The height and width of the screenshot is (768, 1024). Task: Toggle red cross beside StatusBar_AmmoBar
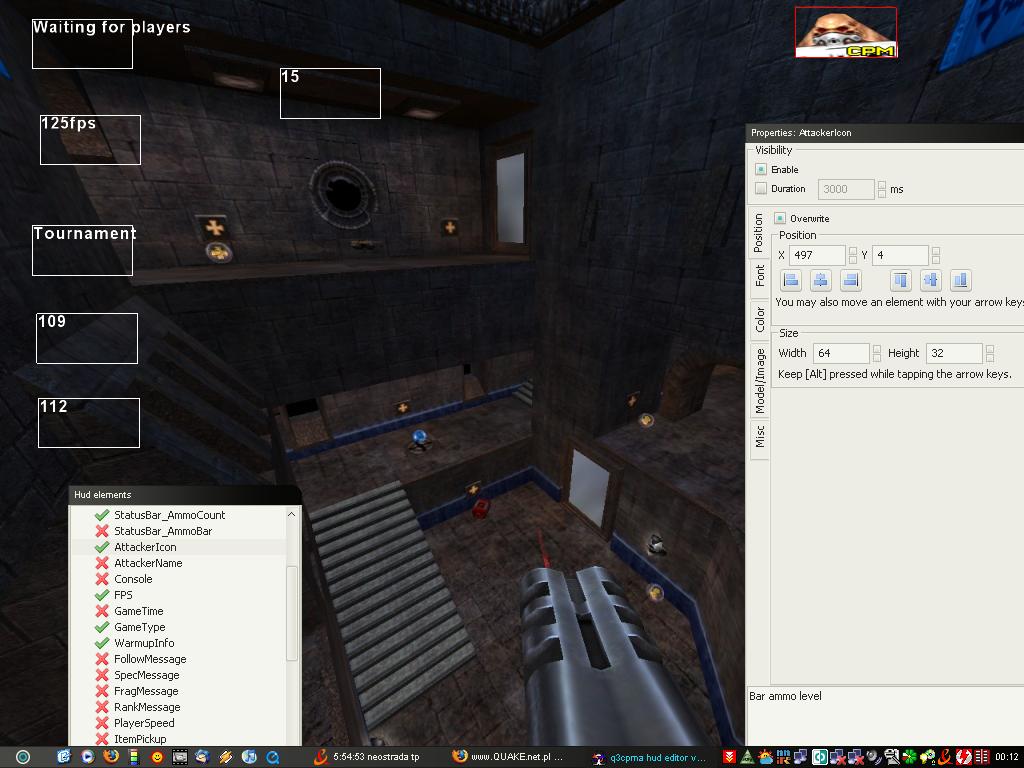point(102,531)
